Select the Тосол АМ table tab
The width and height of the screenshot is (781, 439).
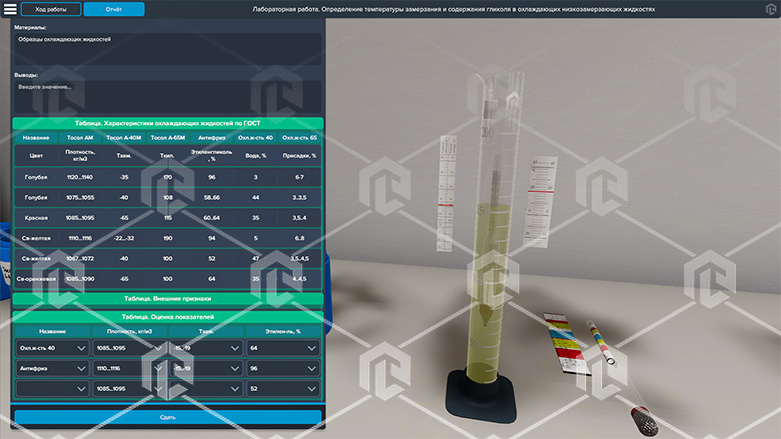pyautogui.click(x=80, y=138)
